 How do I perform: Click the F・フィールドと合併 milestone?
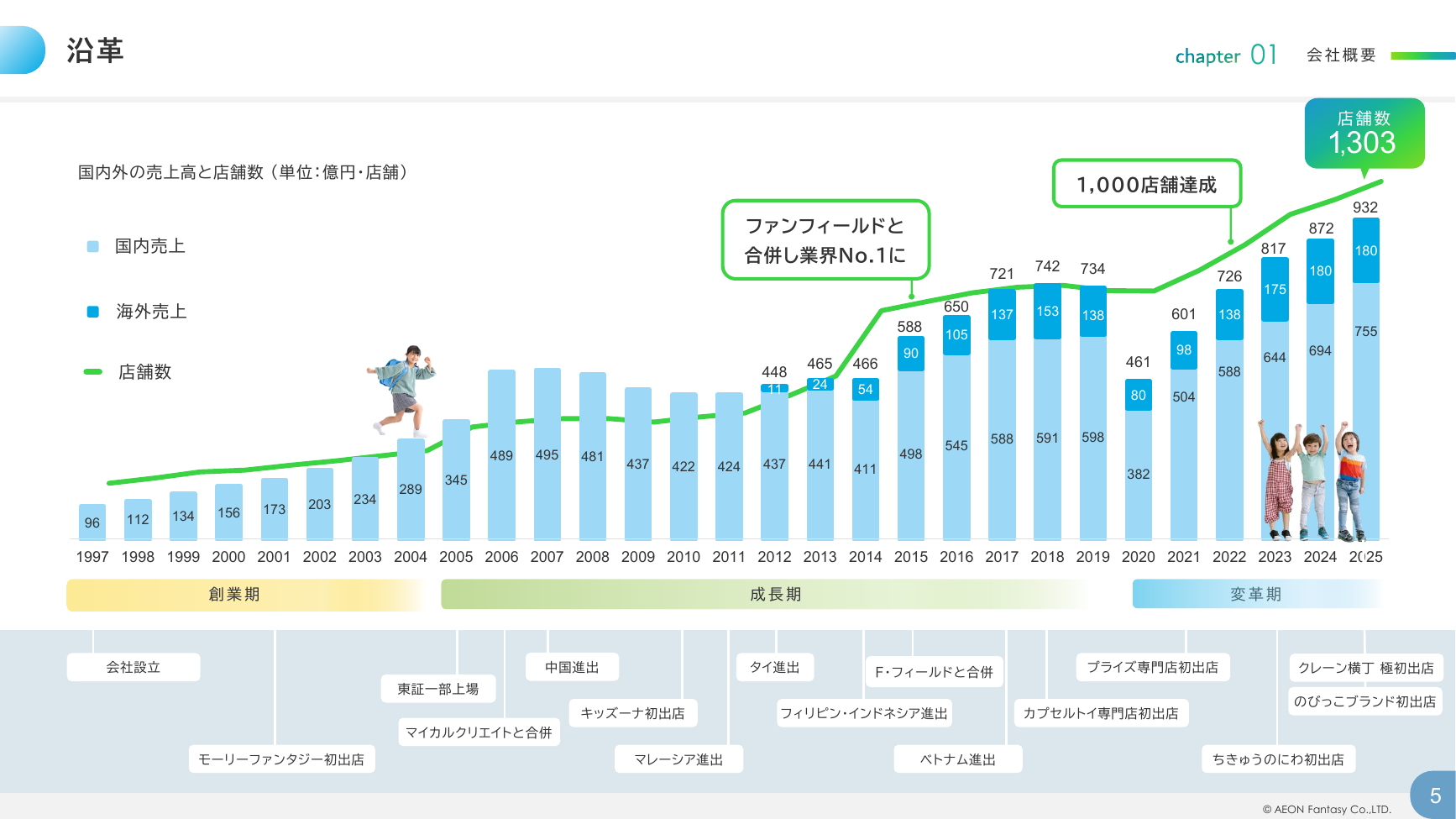pyautogui.click(x=934, y=672)
